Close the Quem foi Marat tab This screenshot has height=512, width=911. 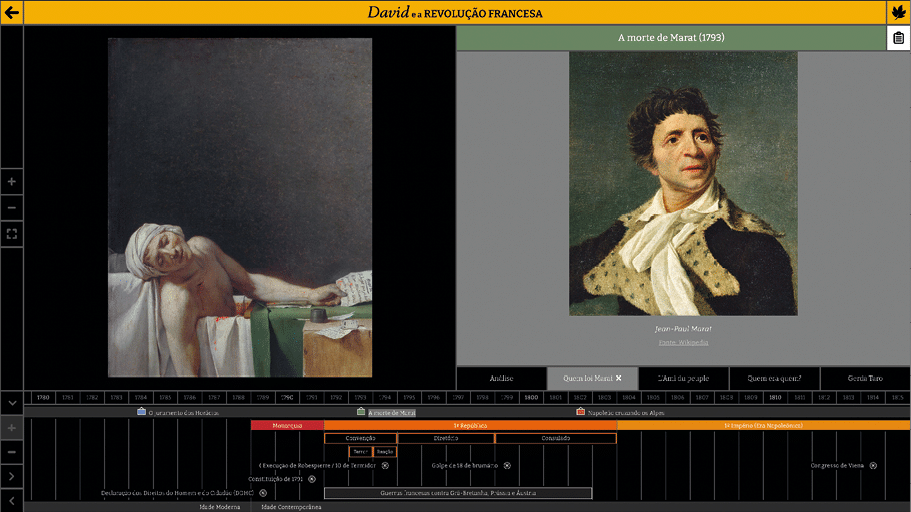coord(619,378)
